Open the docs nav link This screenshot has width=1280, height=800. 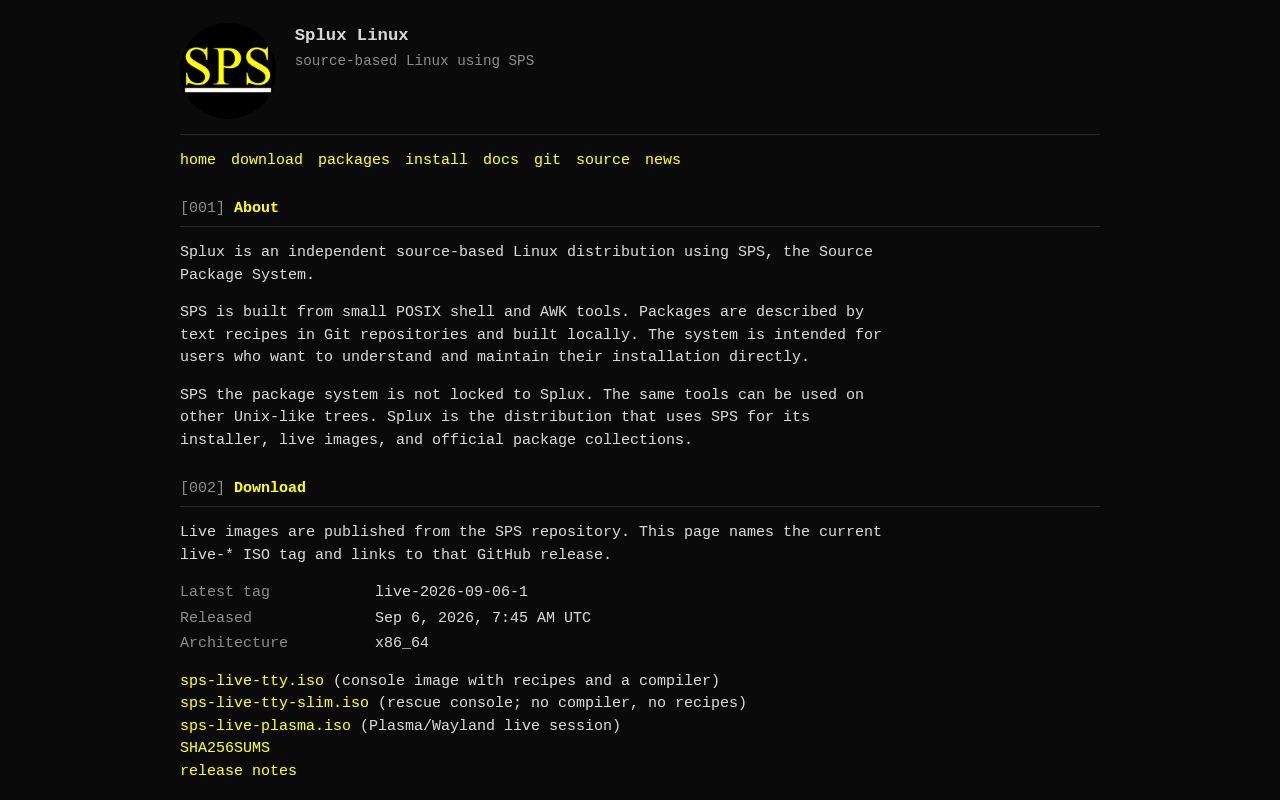tap(501, 160)
